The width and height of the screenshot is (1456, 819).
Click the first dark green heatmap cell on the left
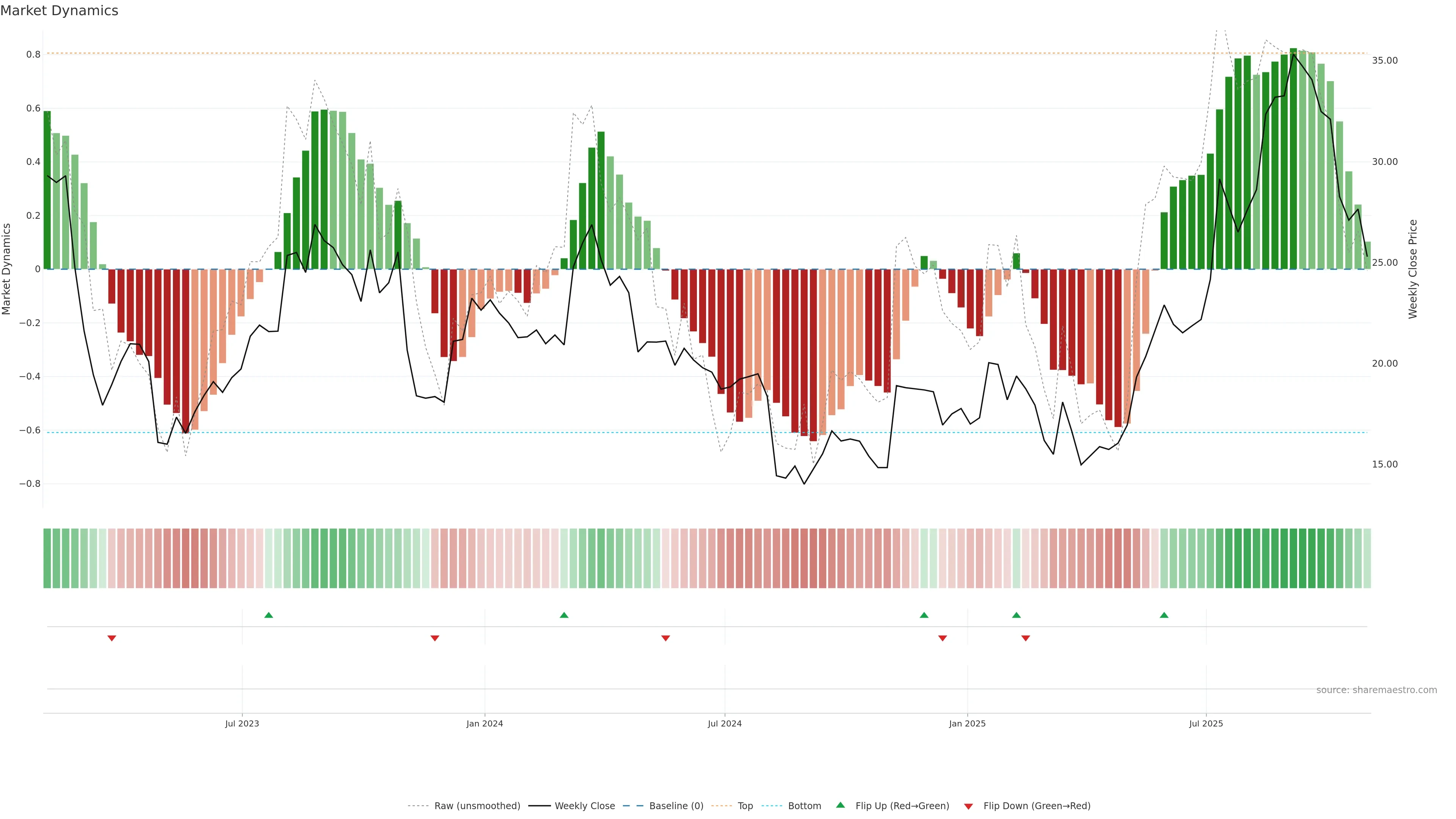pyautogui.click(x=47, y=559)
